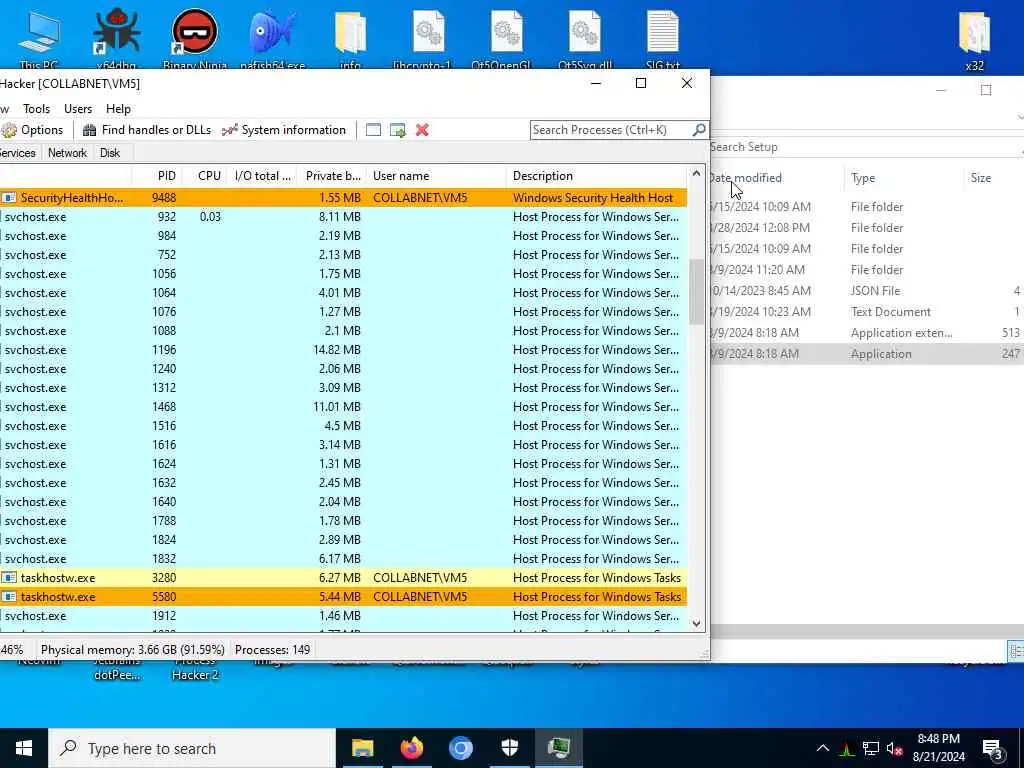This screenshot has height=768, width=1024.
Task: Sort by Private bytes column header
Action: click(332, 176)
